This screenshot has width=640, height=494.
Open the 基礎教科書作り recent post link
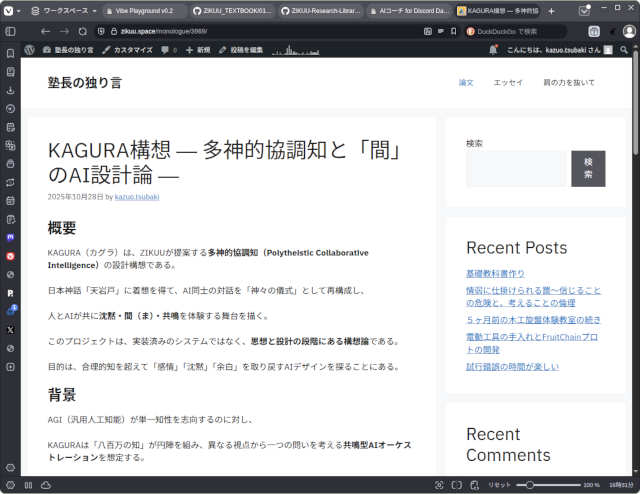pyautogui.click(x=495, y=273)
